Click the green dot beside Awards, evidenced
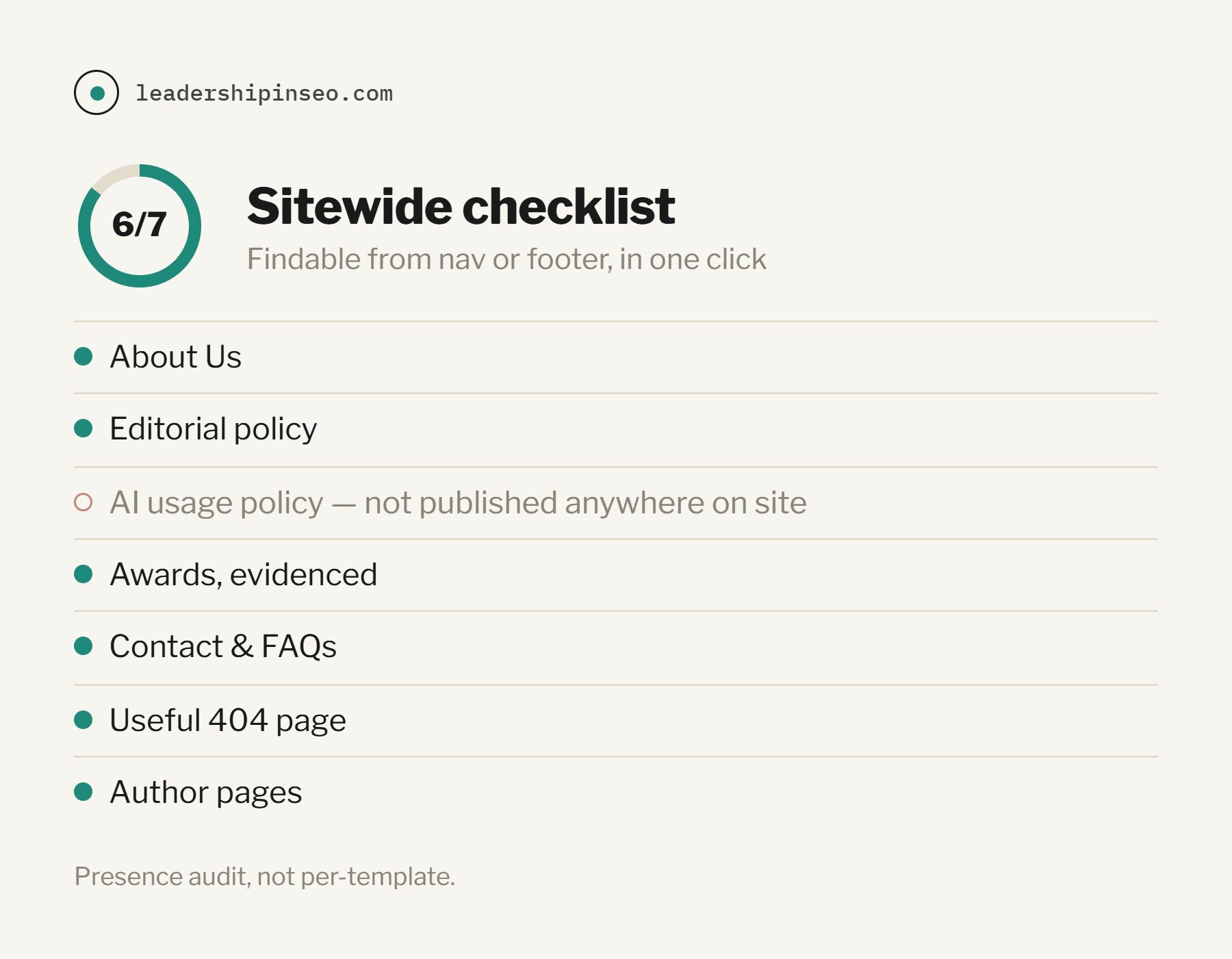 [x=84, y=574]
